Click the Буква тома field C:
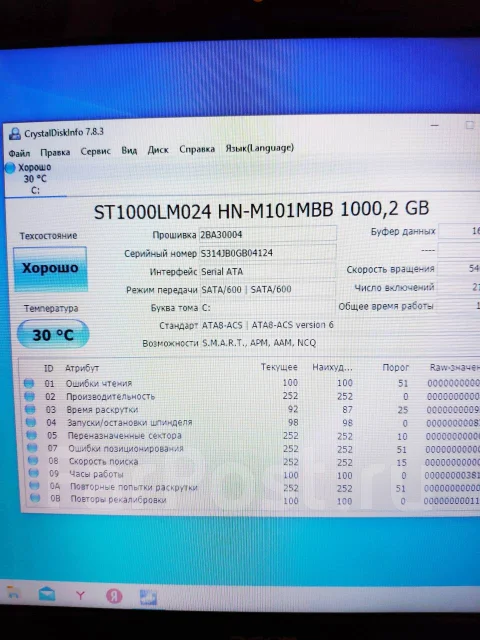The width and height of the screenshot is (480, 640). pyautogui.click(x=268, y=307)
